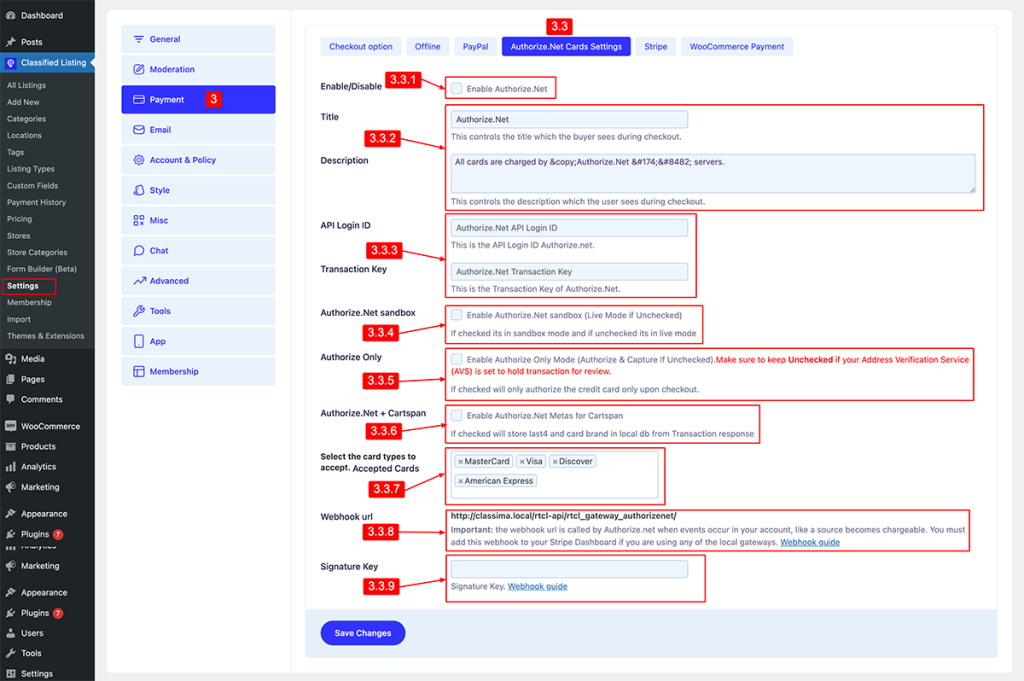Open Webhook guide link under webhook url
The height and width of the screenshot is (681, 1024).
point(810,542)
